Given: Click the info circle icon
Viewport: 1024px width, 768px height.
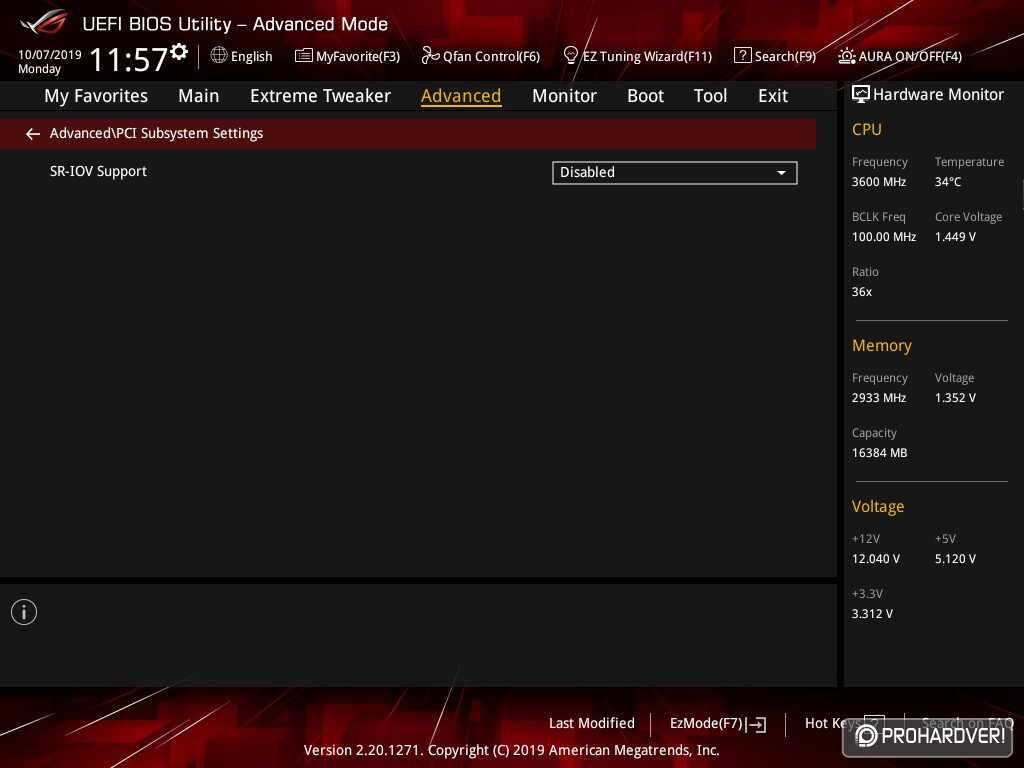Looking at the screenshot, I should click(x=24, y=612).
